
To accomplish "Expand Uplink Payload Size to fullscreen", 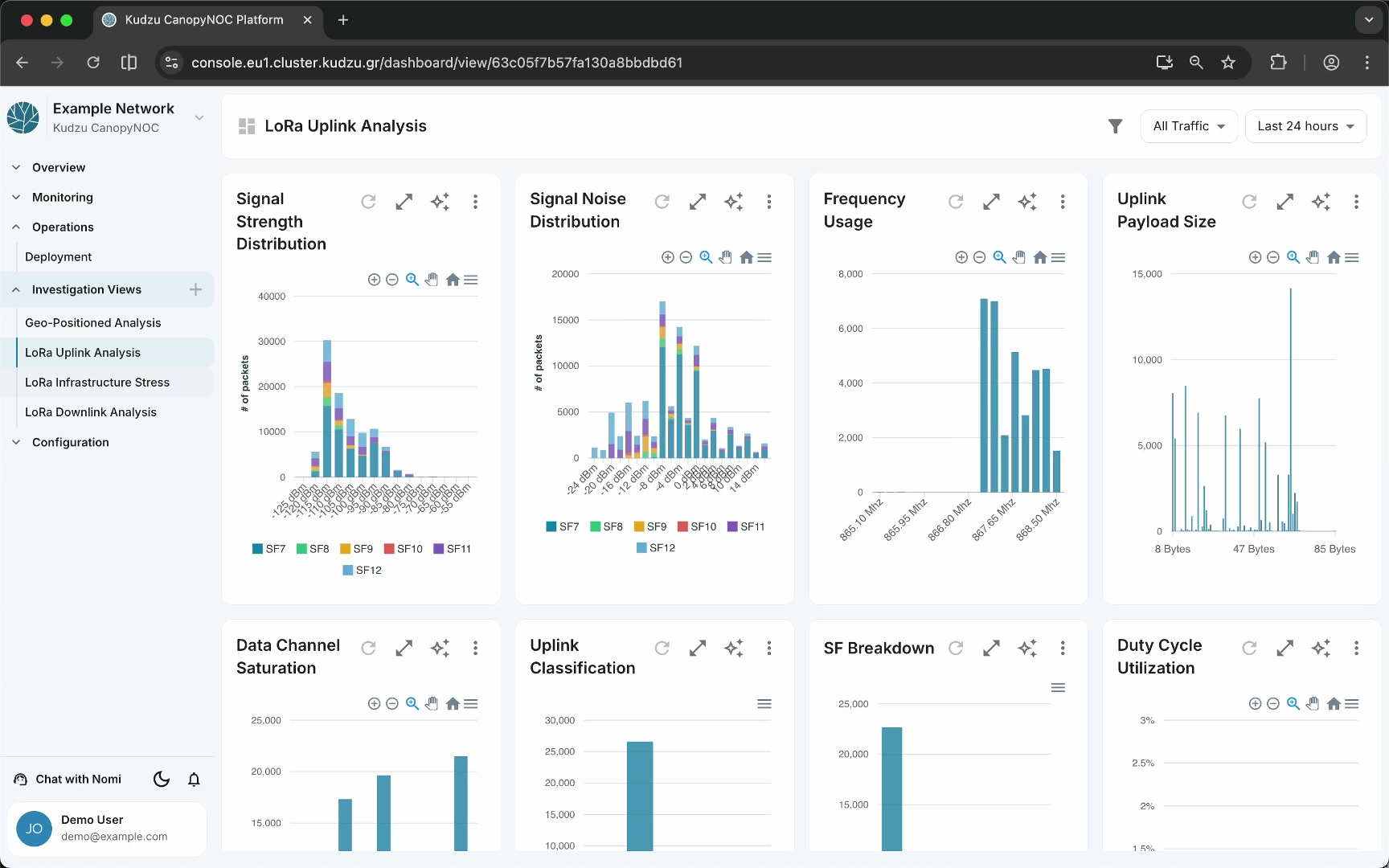I will (x=1285, y=202).
